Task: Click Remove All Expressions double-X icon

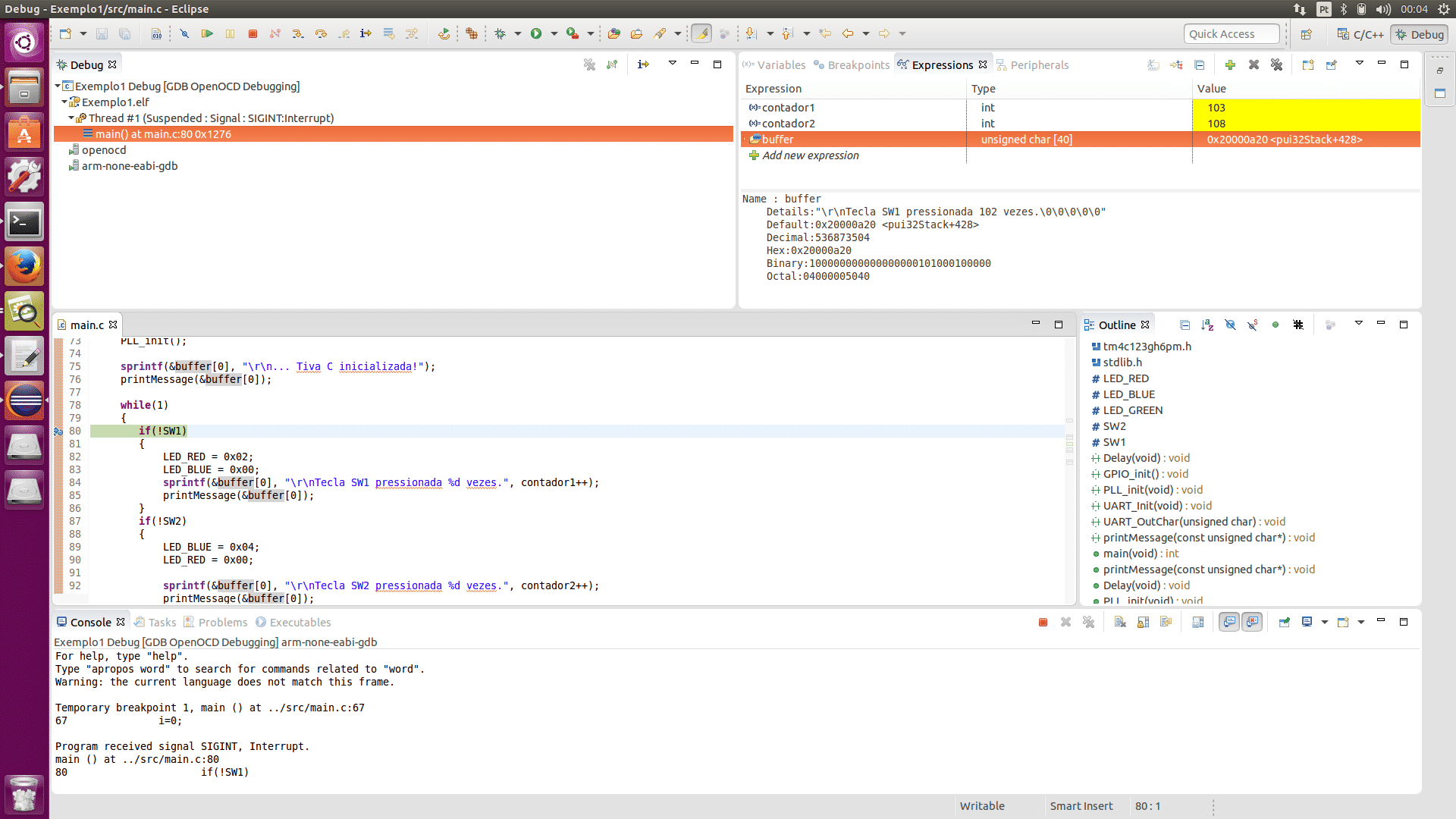Action: (1277, 65)
